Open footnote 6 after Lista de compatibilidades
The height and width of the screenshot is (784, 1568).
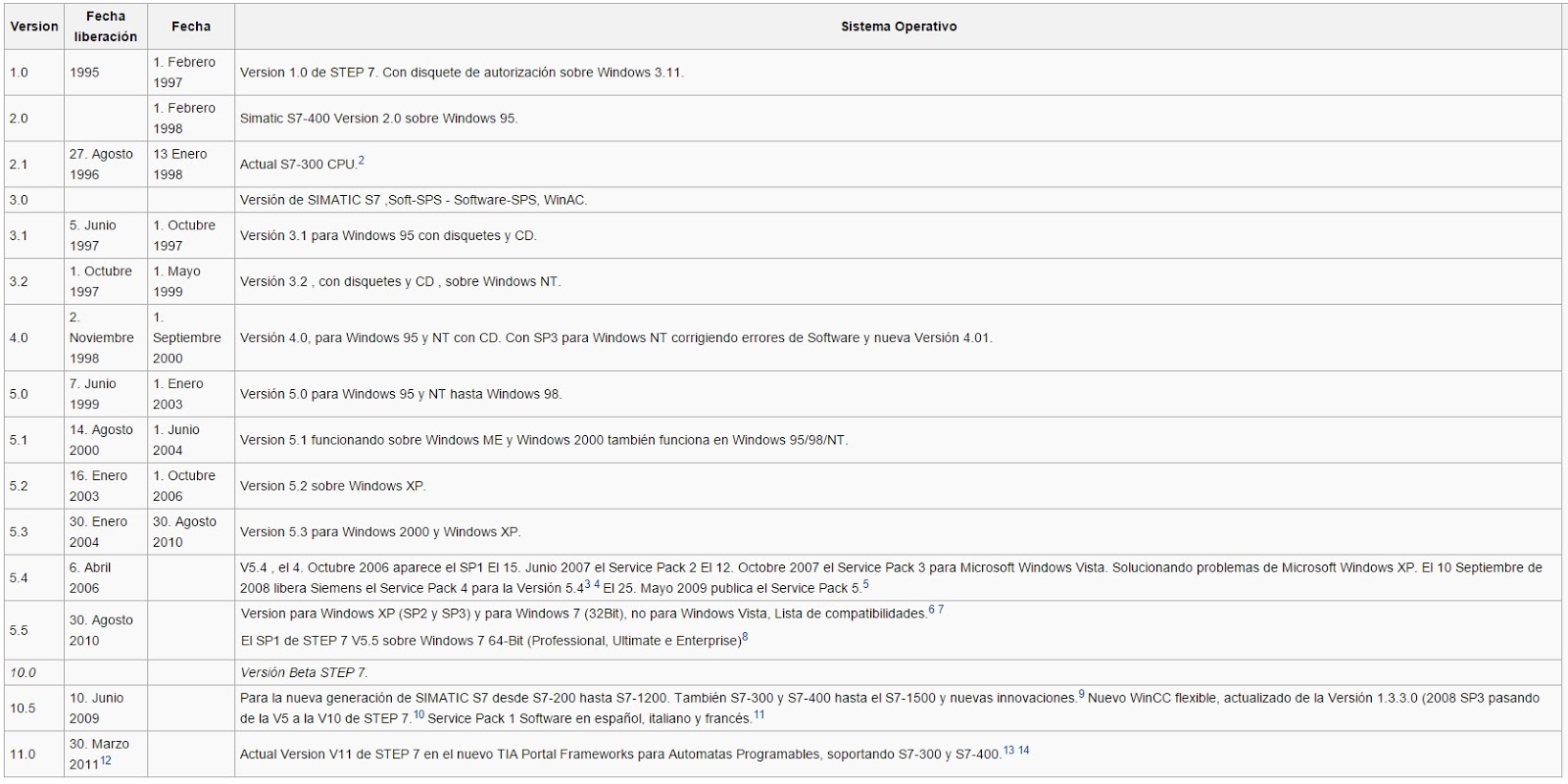[x=931, y=610]
